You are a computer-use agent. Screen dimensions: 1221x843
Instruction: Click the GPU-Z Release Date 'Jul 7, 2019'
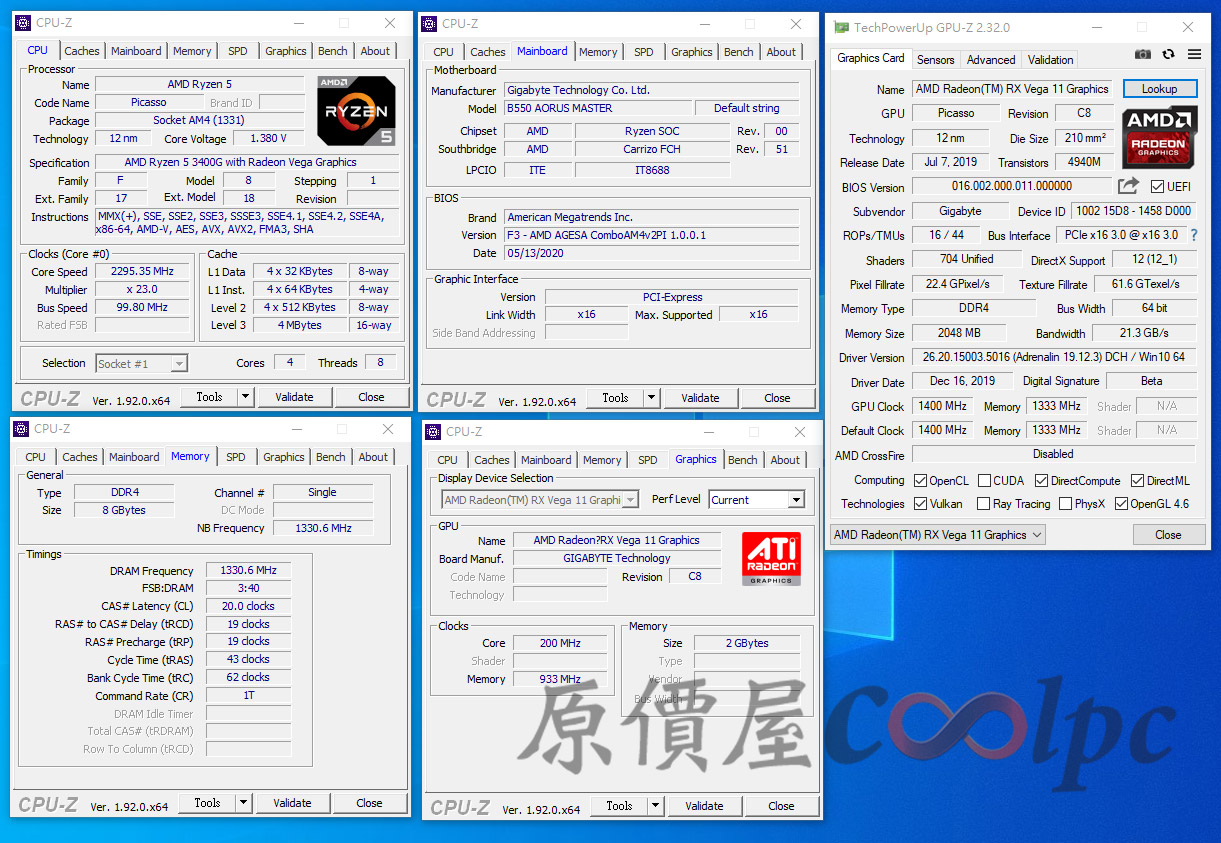tap(951, 162)
